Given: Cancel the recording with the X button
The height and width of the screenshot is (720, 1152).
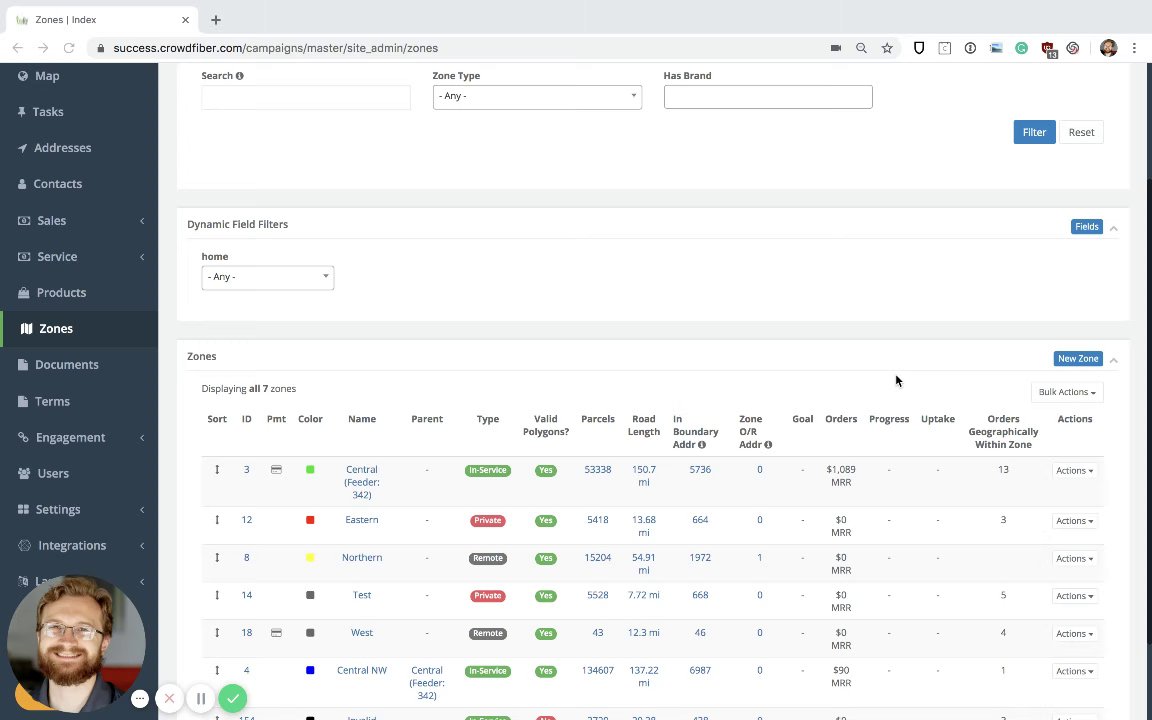Looking at the screenshot, I should coord(169,698).
